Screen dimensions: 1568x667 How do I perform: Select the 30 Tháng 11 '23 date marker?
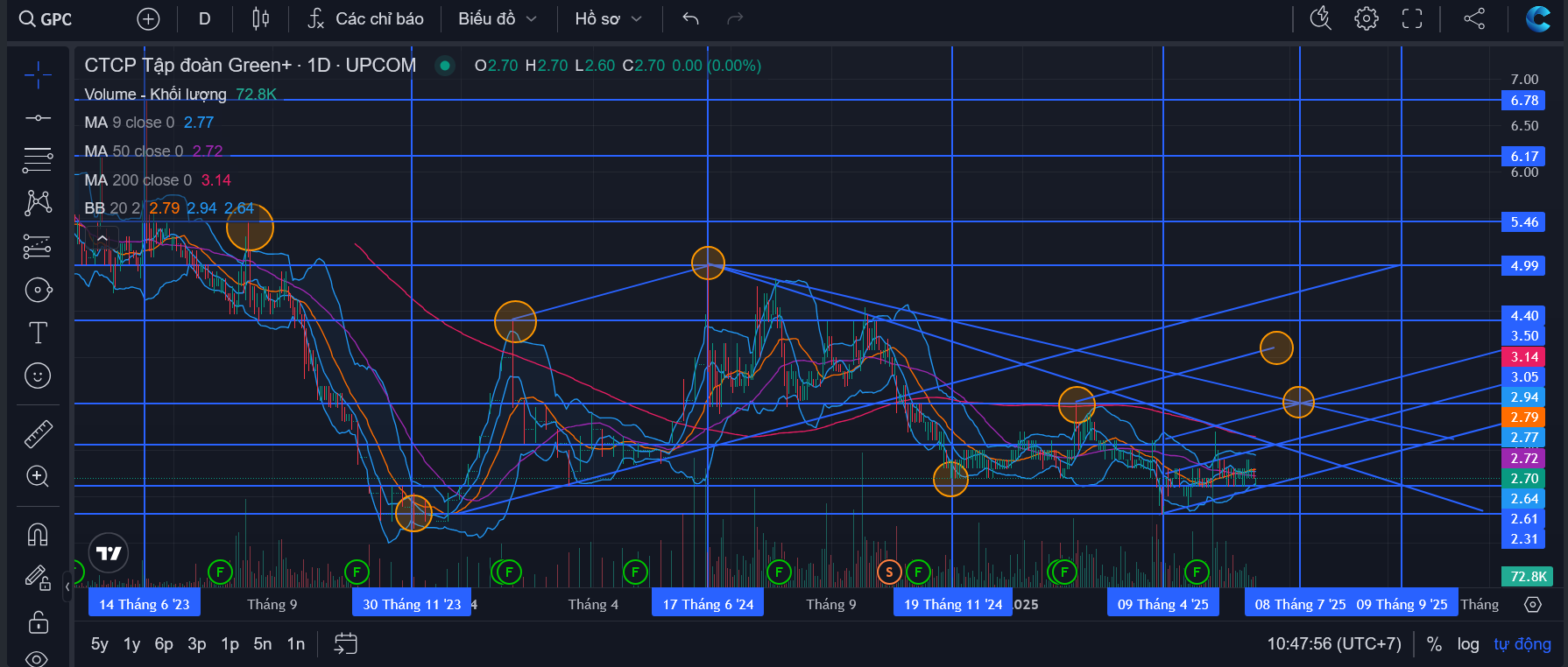click(412, 603)
